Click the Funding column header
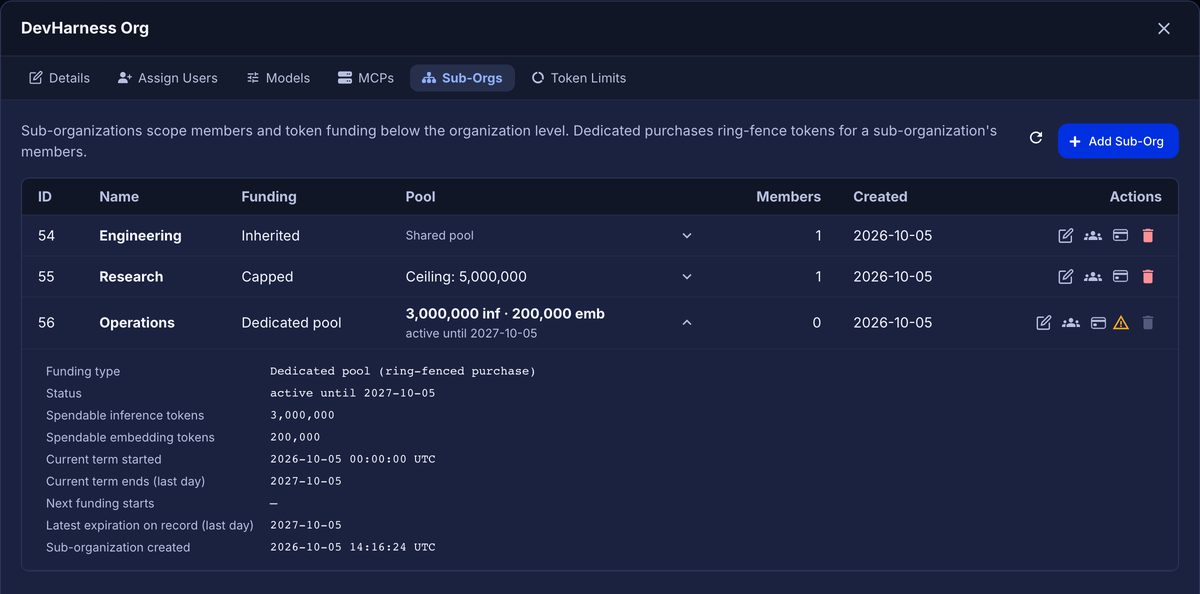This screenshot has width=1200, height=594. click(269, 197)
